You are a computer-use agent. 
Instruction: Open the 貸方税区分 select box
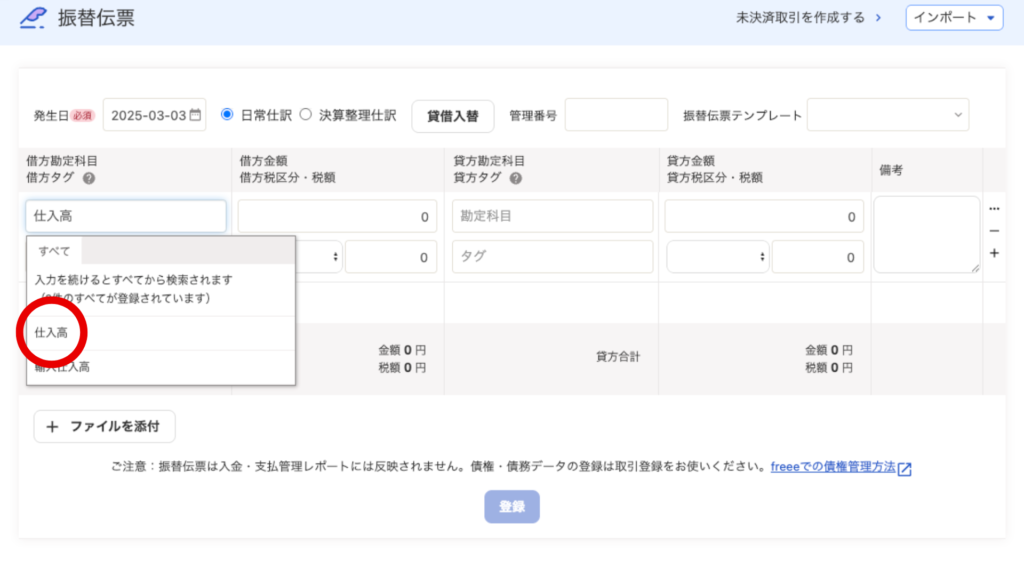(x=717, y=257)
